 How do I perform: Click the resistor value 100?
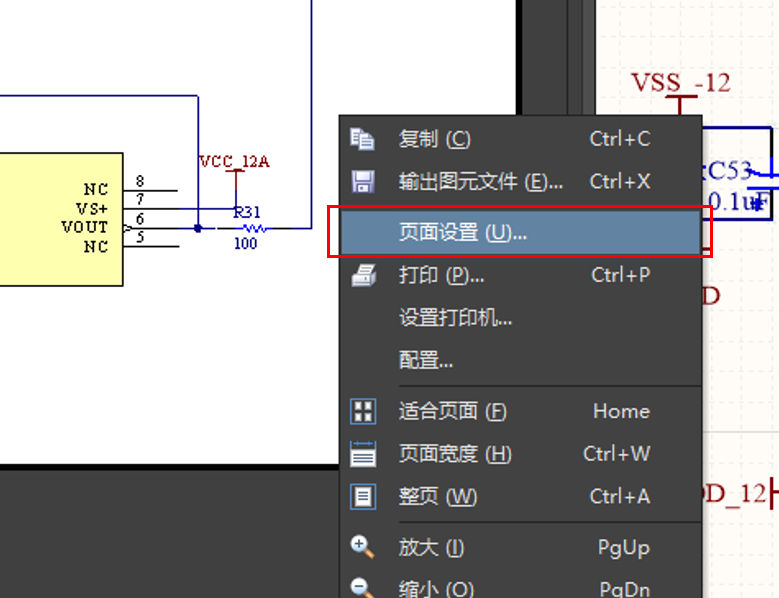245,243
